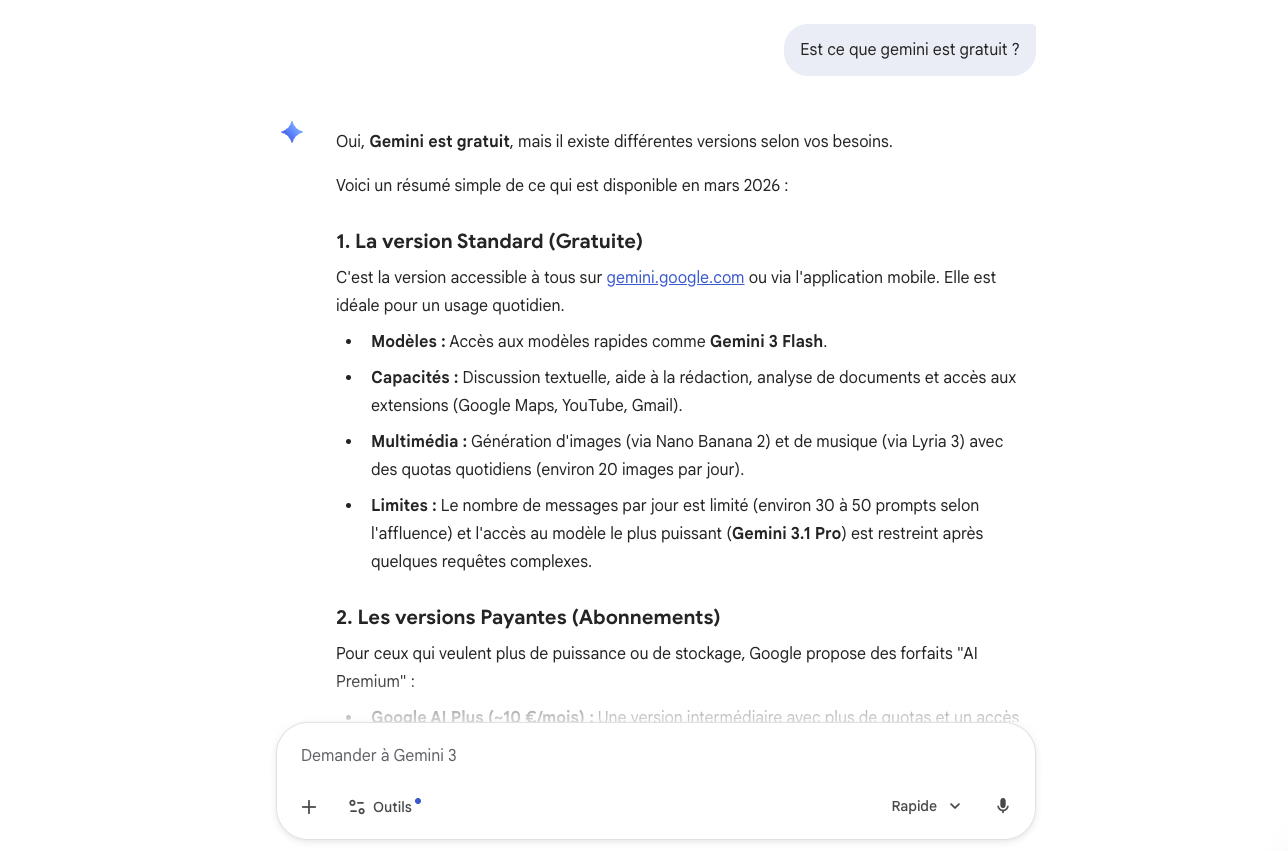Click the "Multimédia :" bullet label
This screenshot has width=1288, height=851.
pyautogui.click(x=419, y=441)
